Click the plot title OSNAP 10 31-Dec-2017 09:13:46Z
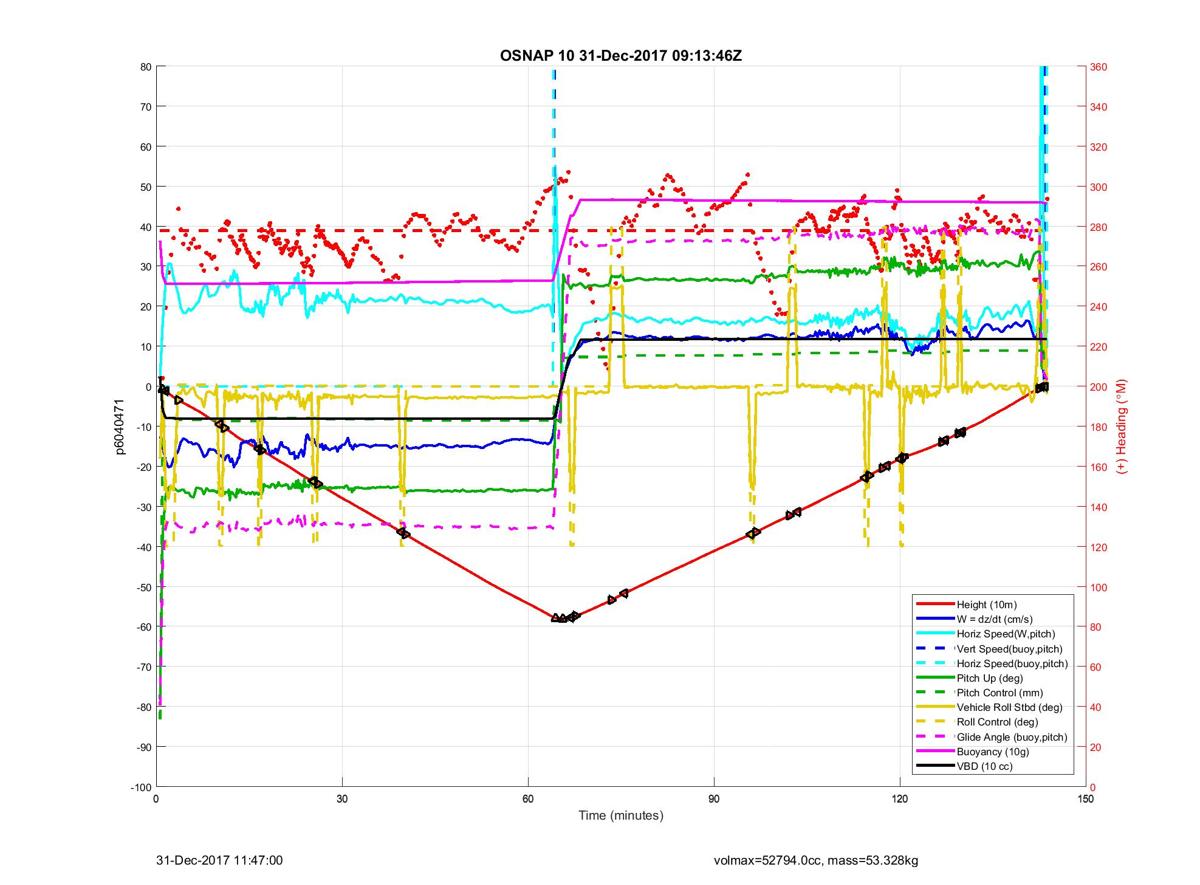The width and height of the screenshot is (1200, 885). pos(620,56)
